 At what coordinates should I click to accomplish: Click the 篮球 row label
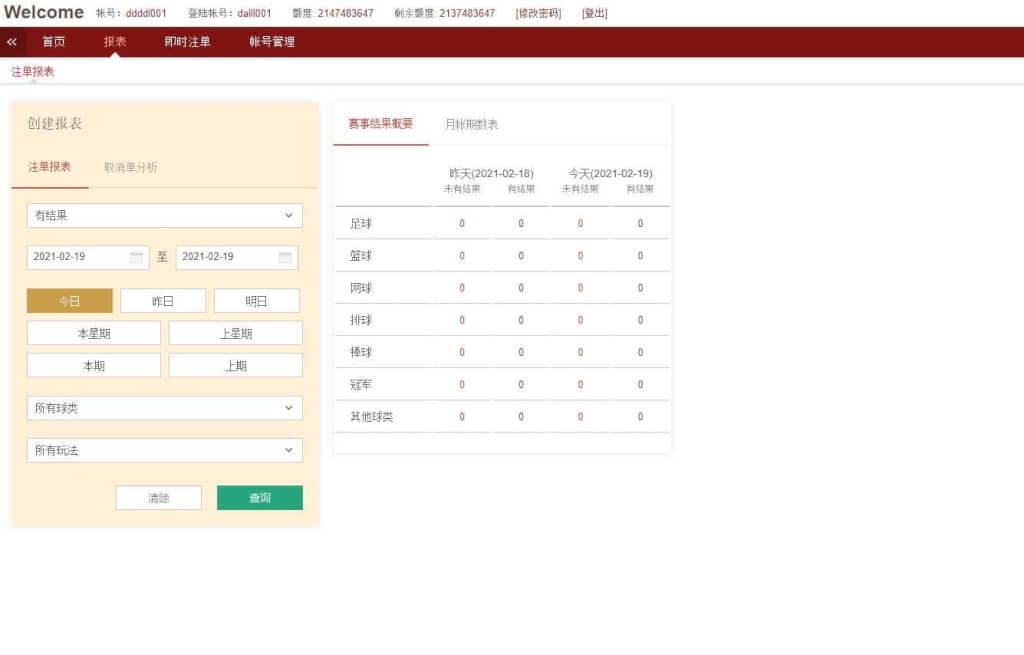pyautogui.click(x=361, y=256)
